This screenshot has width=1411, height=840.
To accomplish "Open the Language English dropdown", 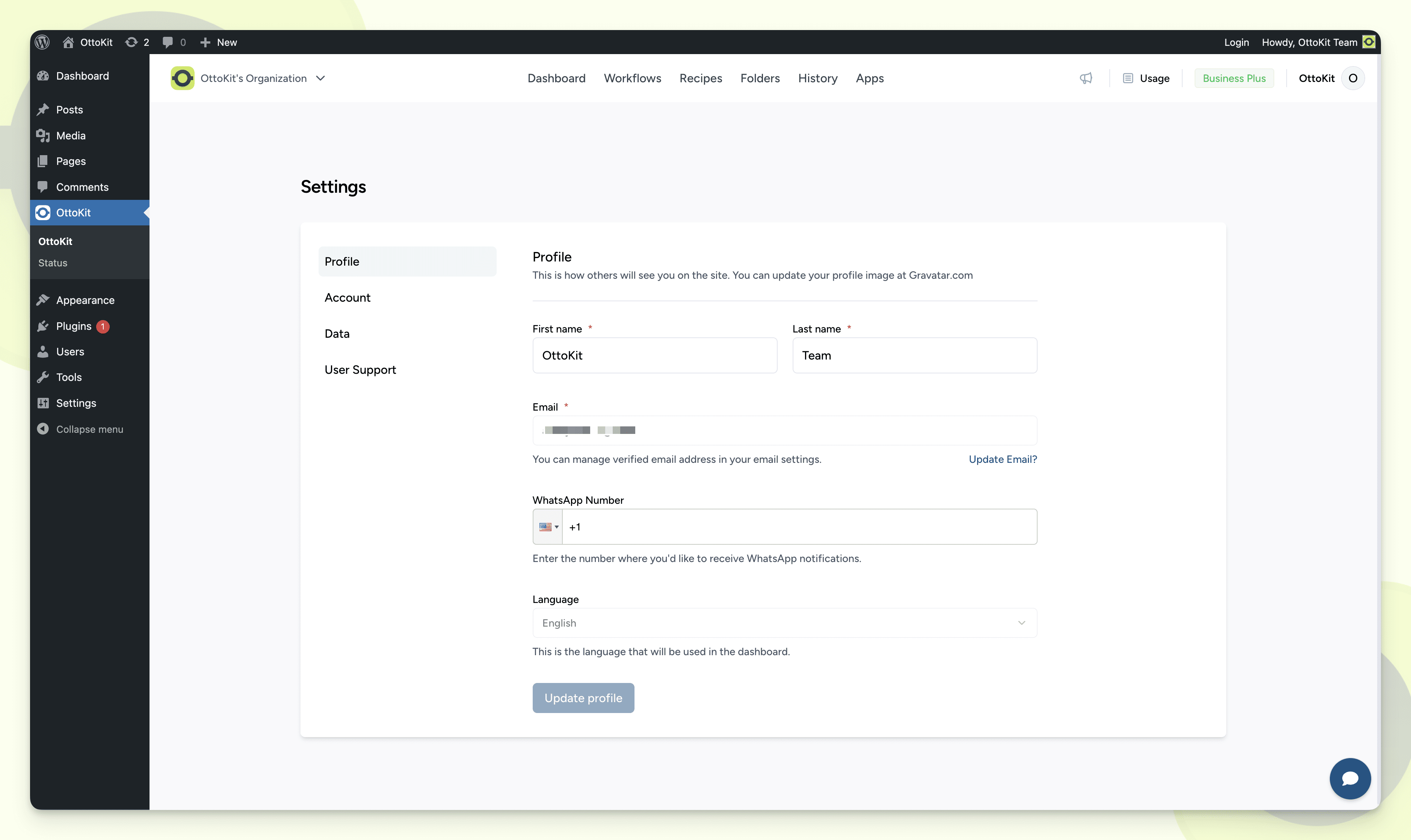I will (784, 622).
